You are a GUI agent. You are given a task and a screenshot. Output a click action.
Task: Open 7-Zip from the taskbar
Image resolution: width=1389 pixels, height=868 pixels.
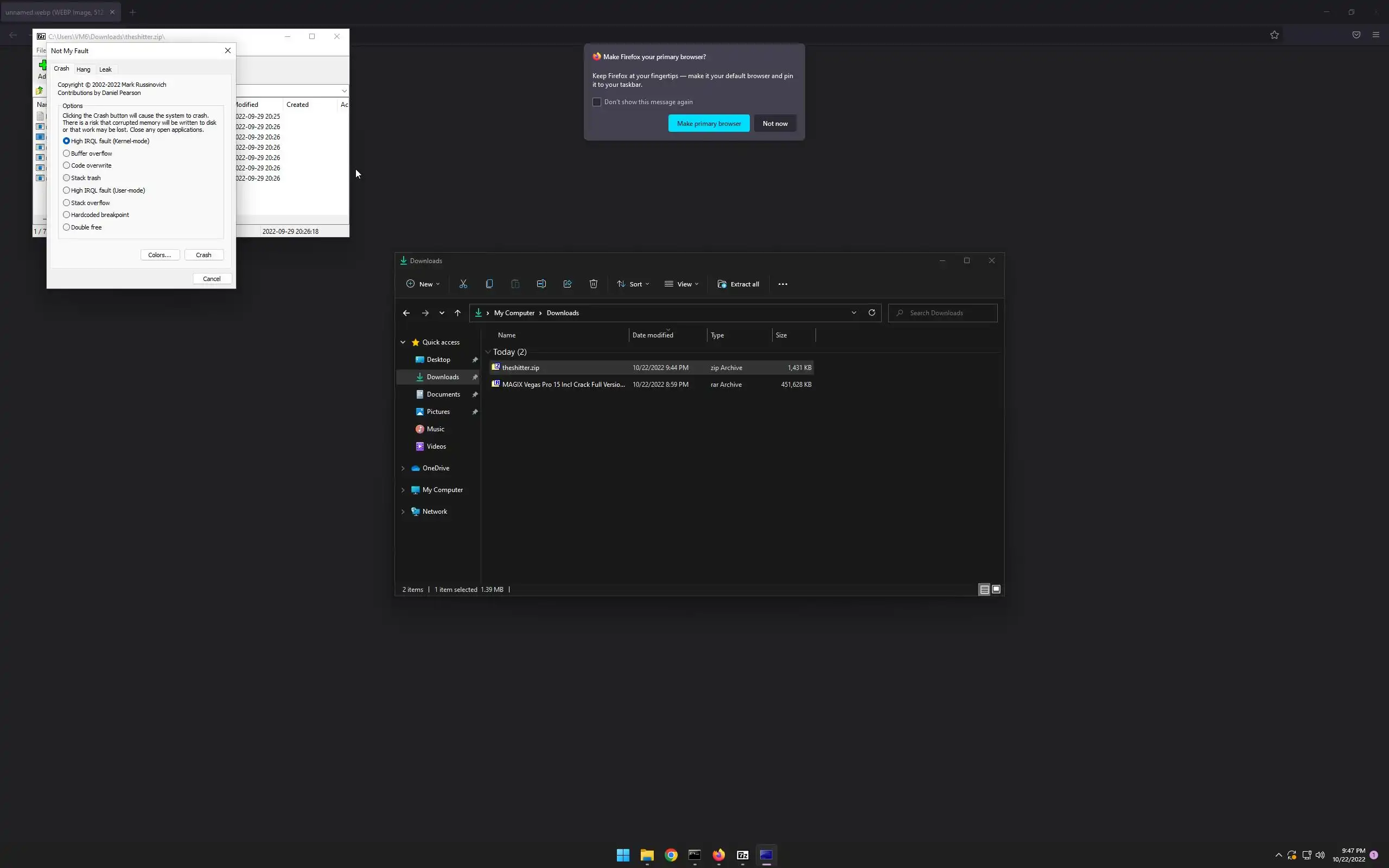[742, 854]
